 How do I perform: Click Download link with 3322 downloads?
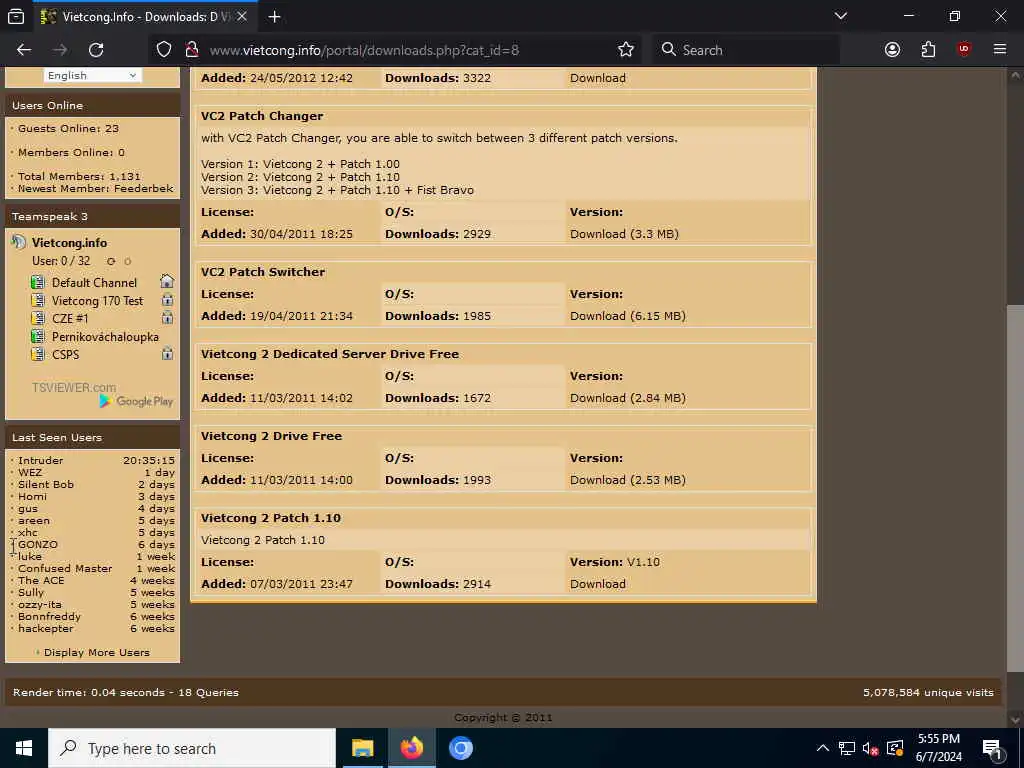tap(598, 78)
